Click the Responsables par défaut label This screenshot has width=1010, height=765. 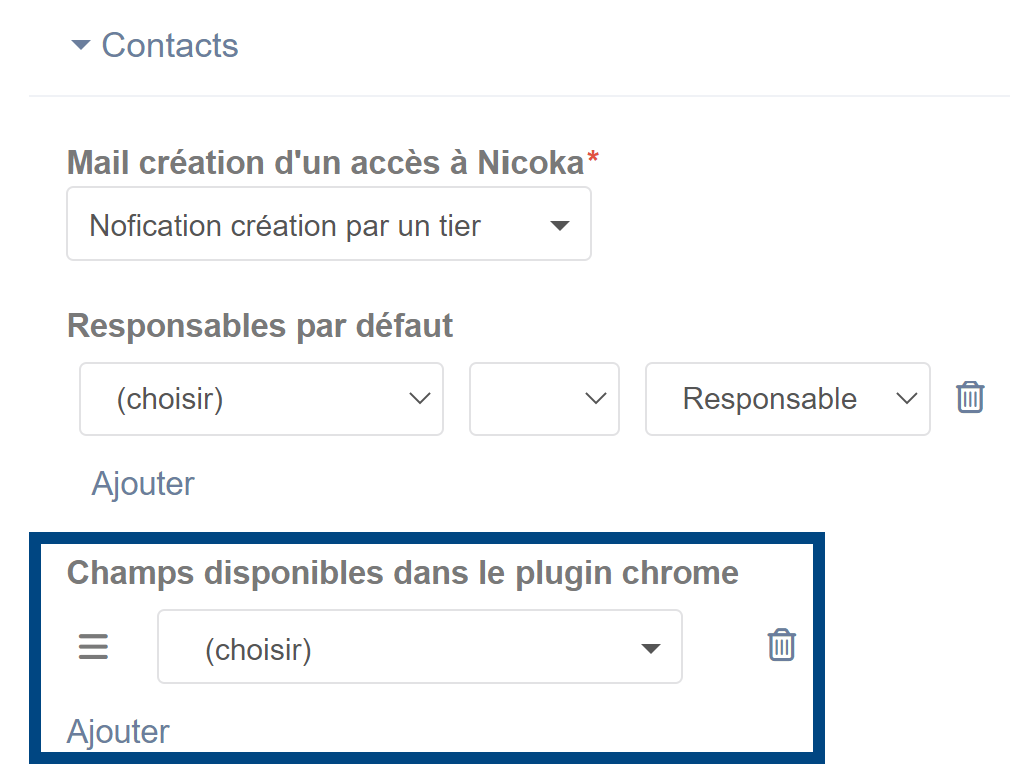260,325
